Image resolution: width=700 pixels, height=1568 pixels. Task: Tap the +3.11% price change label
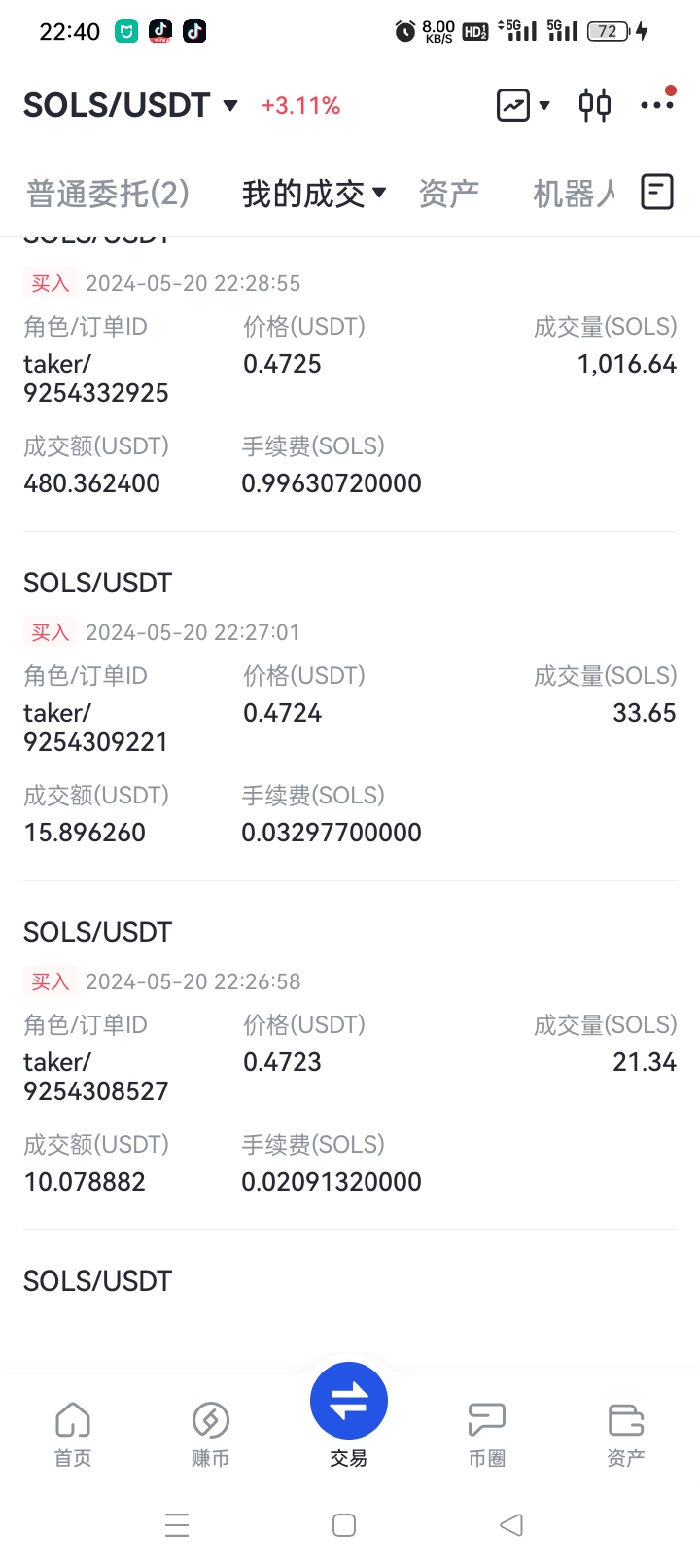point(300,106)
